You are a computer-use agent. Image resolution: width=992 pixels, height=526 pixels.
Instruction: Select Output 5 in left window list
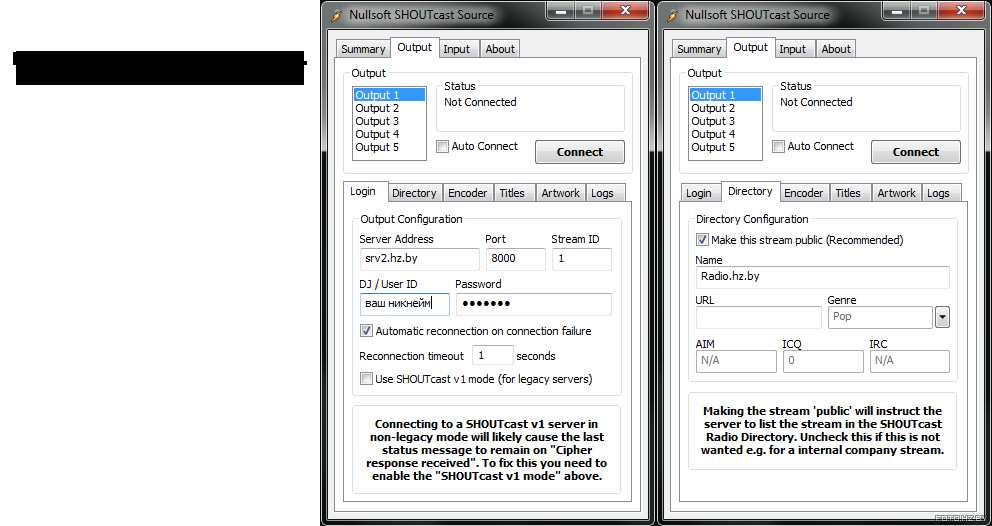point(389,147)
